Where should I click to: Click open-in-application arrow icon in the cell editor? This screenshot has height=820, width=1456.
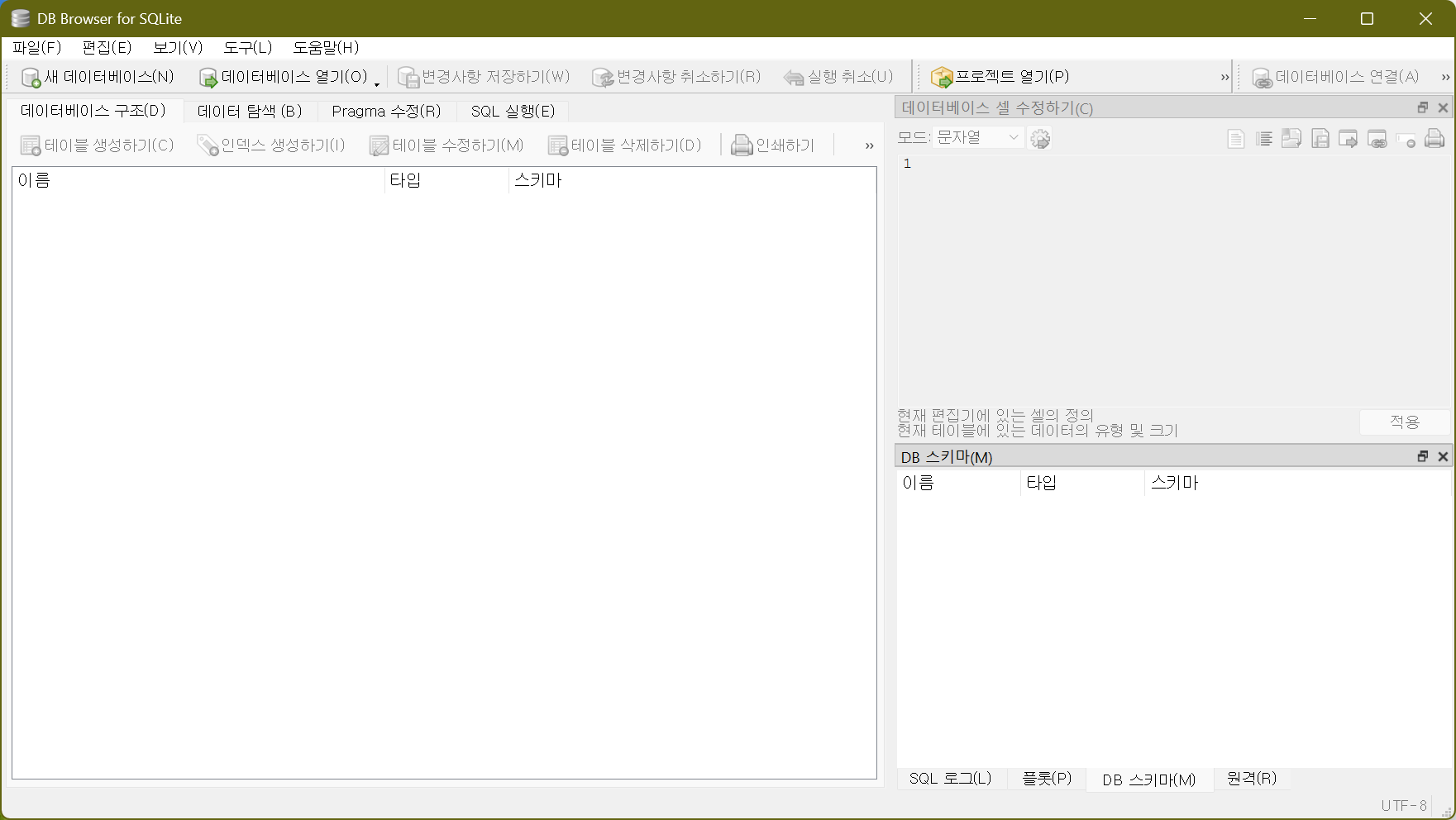pyautogui.click(x=1349, y=139)
